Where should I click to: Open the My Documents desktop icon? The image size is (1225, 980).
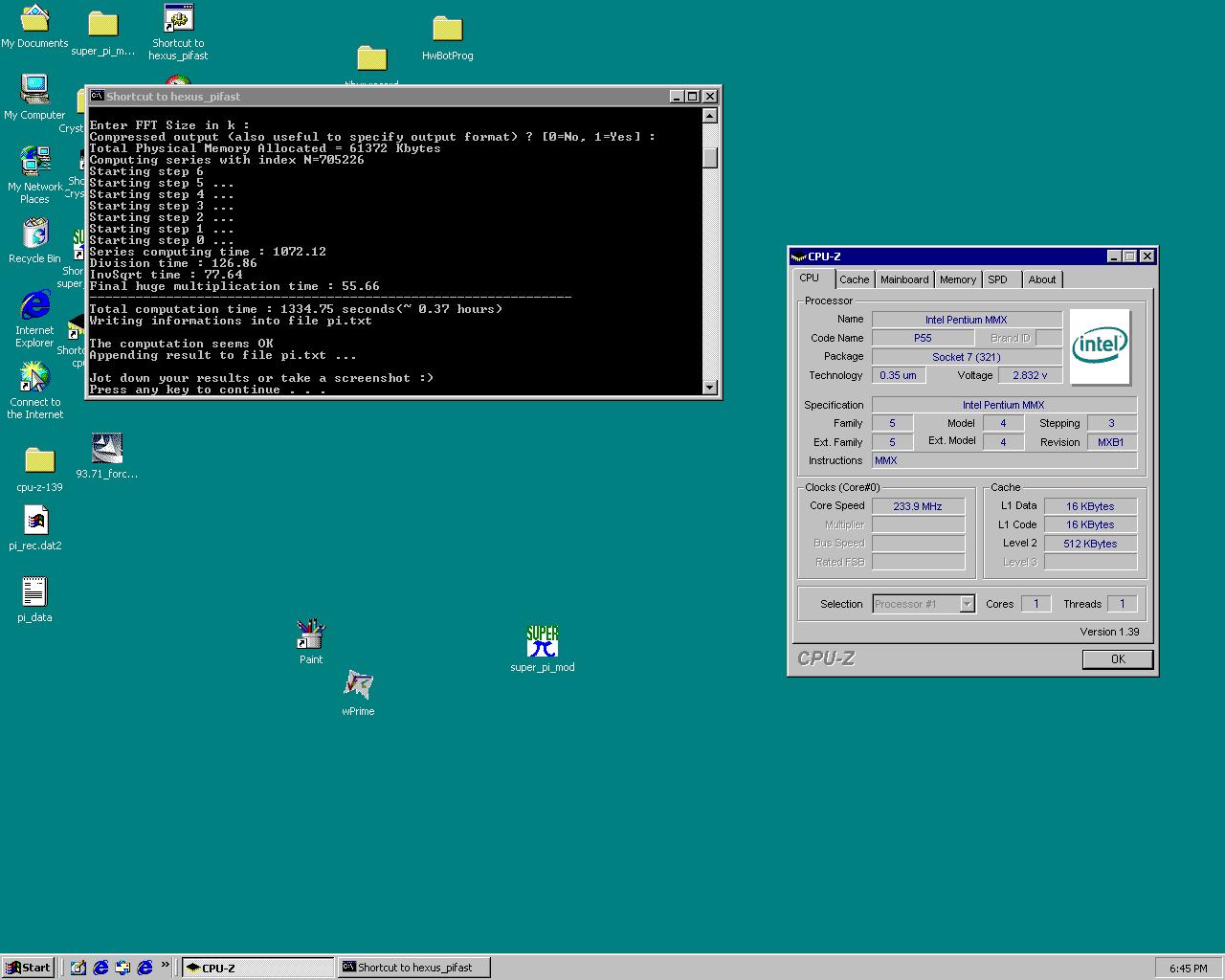click(34, 27)
